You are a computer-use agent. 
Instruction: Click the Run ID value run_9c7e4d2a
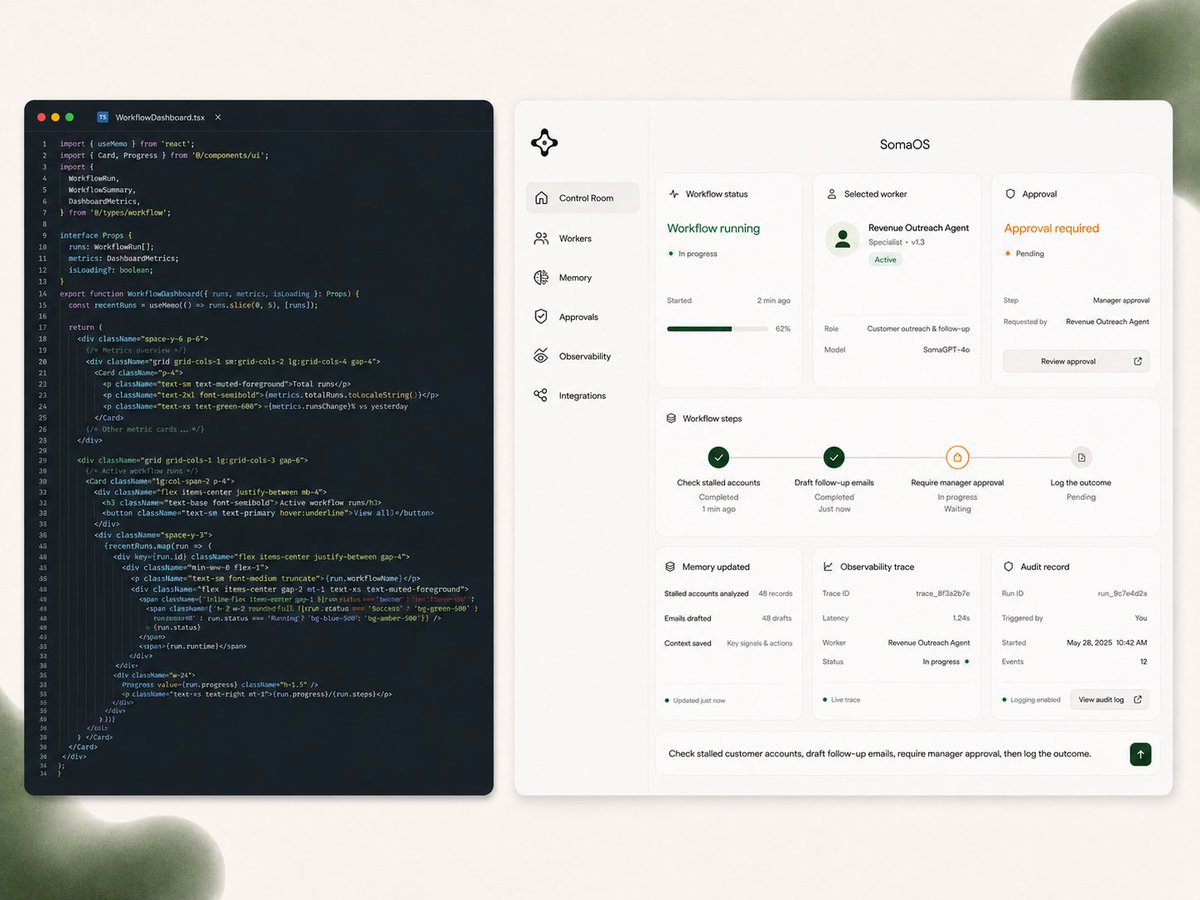tap(1122, 594)
